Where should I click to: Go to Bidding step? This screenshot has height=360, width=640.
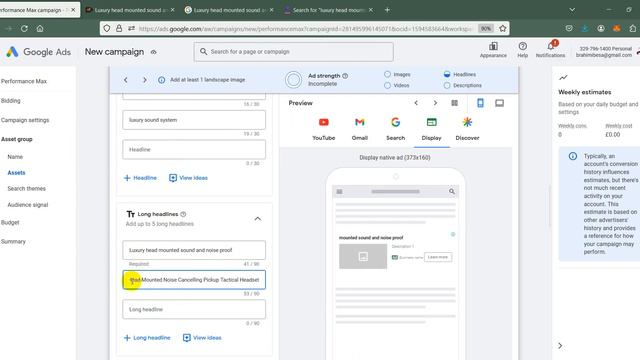coord(10,100)
